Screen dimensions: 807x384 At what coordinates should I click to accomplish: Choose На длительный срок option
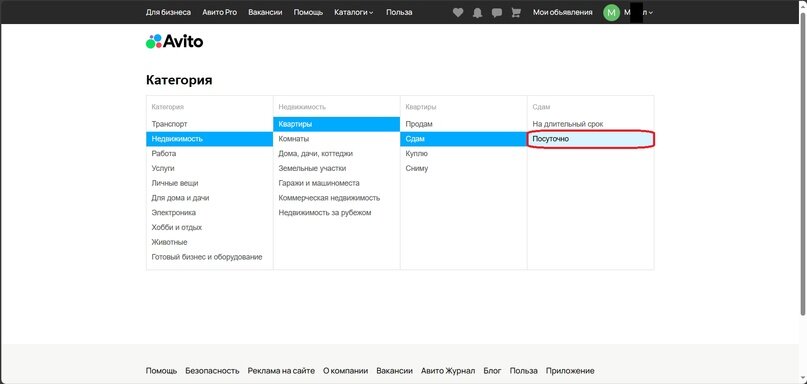click(x=591, y=124)
